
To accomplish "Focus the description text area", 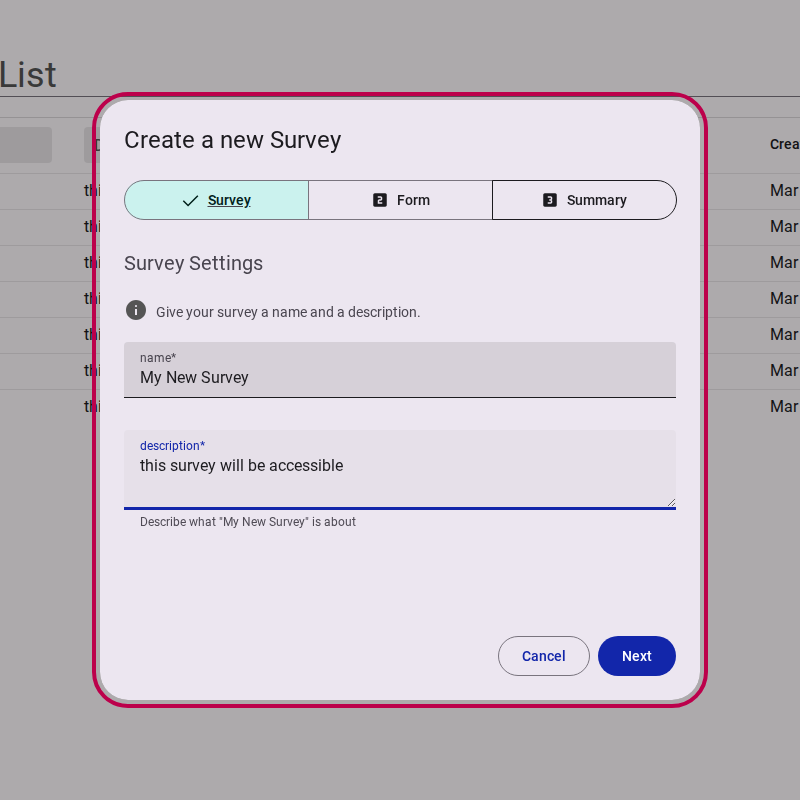I will click(400, 469).
